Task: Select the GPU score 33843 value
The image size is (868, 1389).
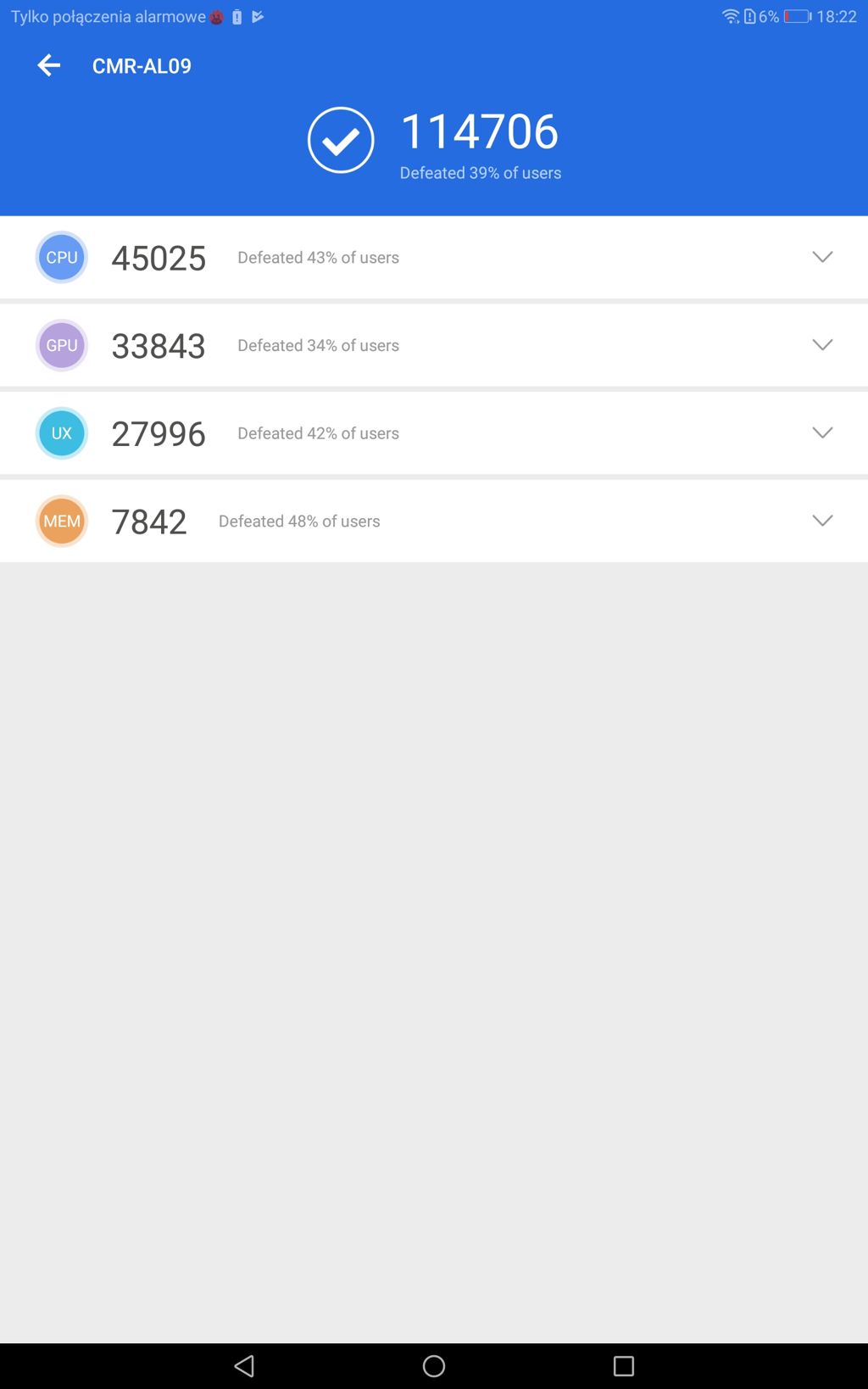Action: 159,346
